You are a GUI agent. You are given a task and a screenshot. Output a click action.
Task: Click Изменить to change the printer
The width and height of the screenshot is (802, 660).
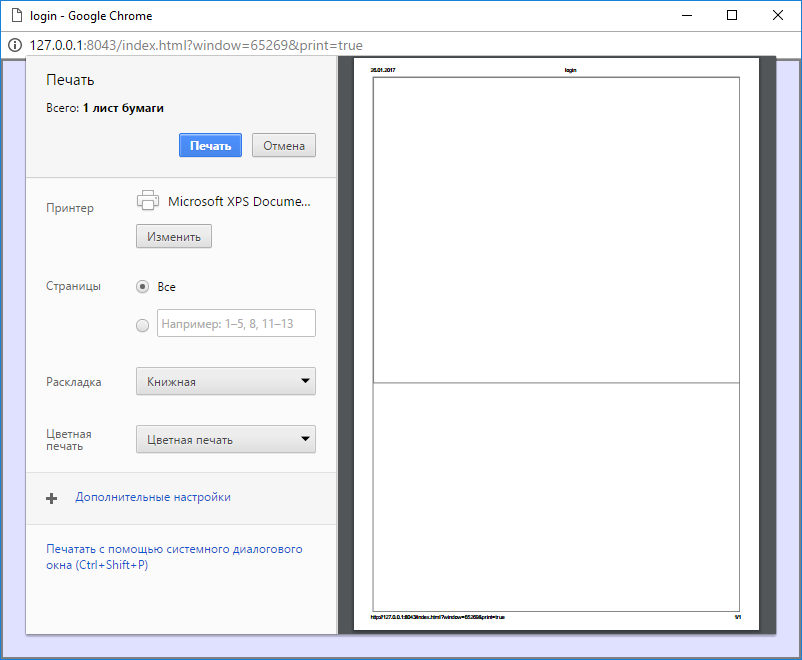174,237
